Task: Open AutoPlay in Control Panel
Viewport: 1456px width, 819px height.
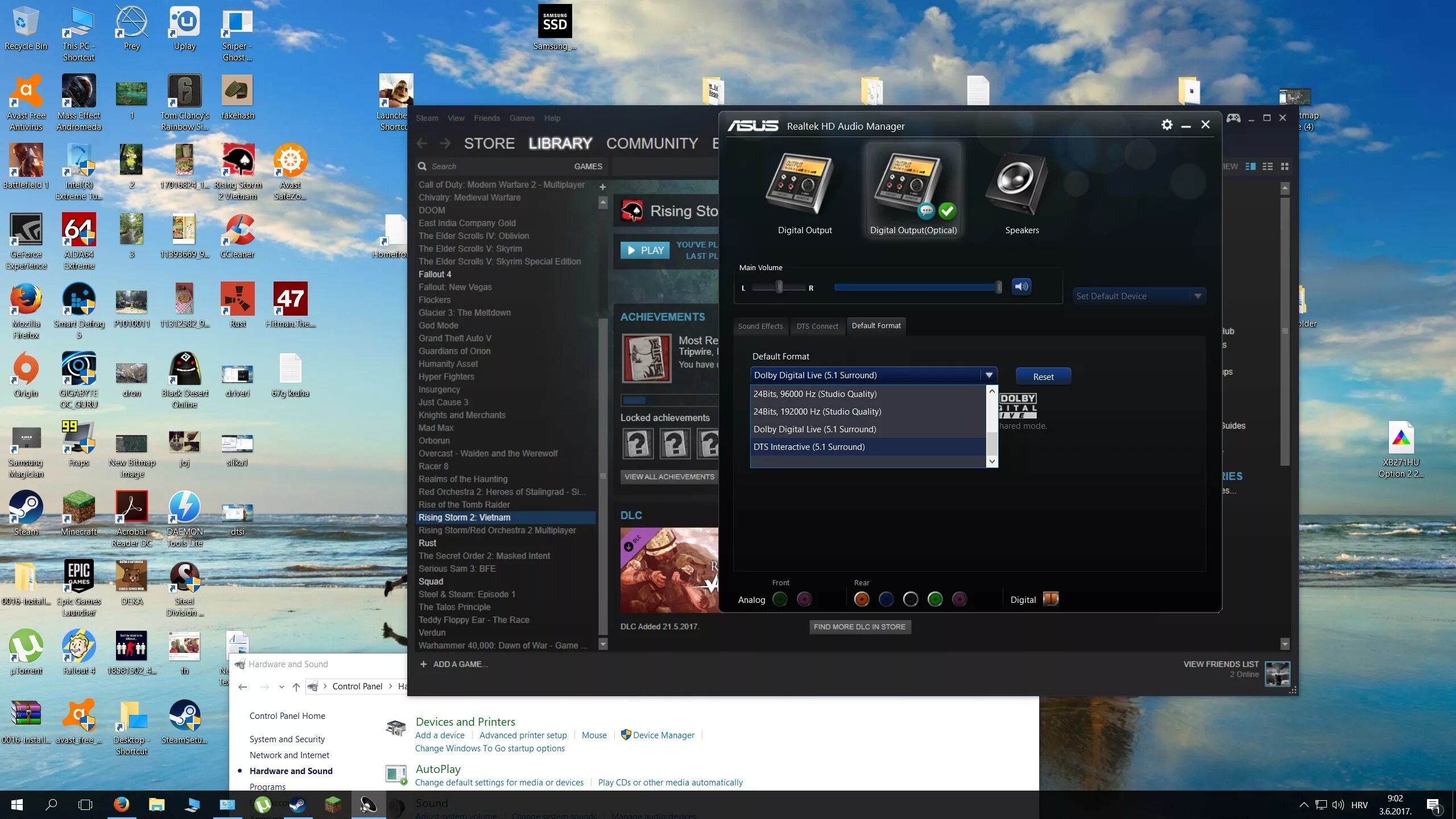Action: pos(438,769)
